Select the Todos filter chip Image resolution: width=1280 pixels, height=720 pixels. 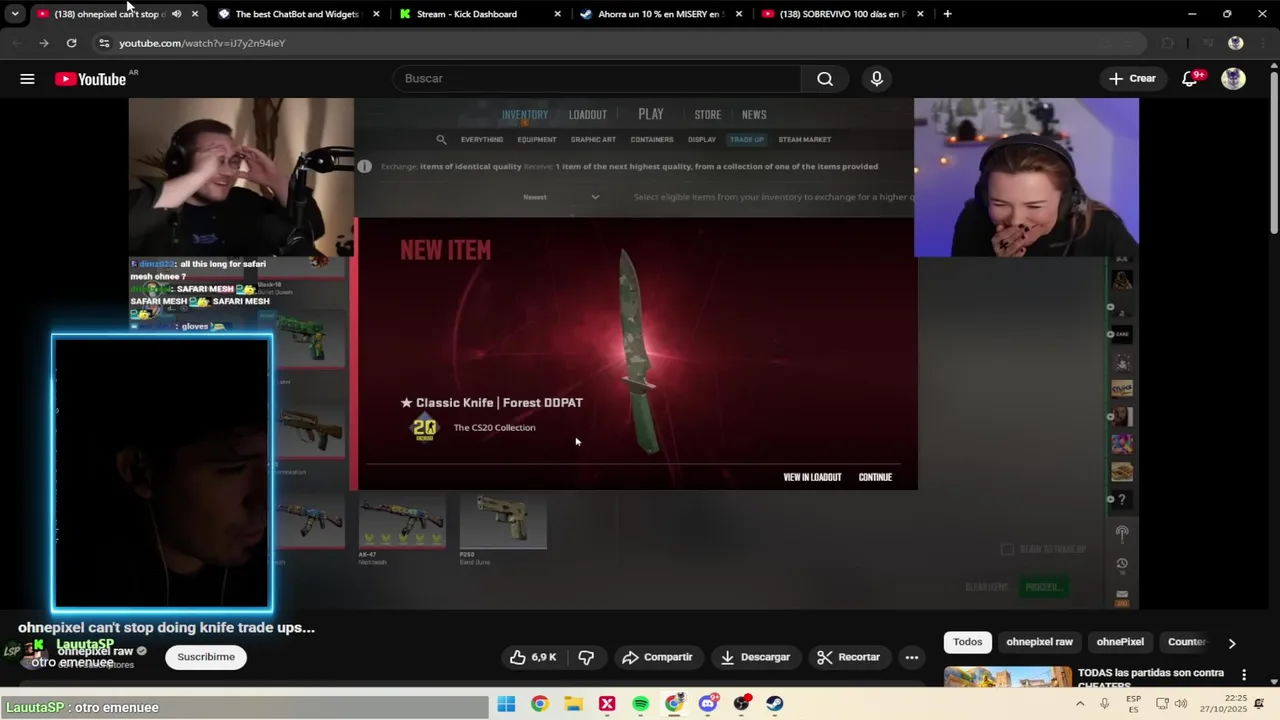pos(967,642)
